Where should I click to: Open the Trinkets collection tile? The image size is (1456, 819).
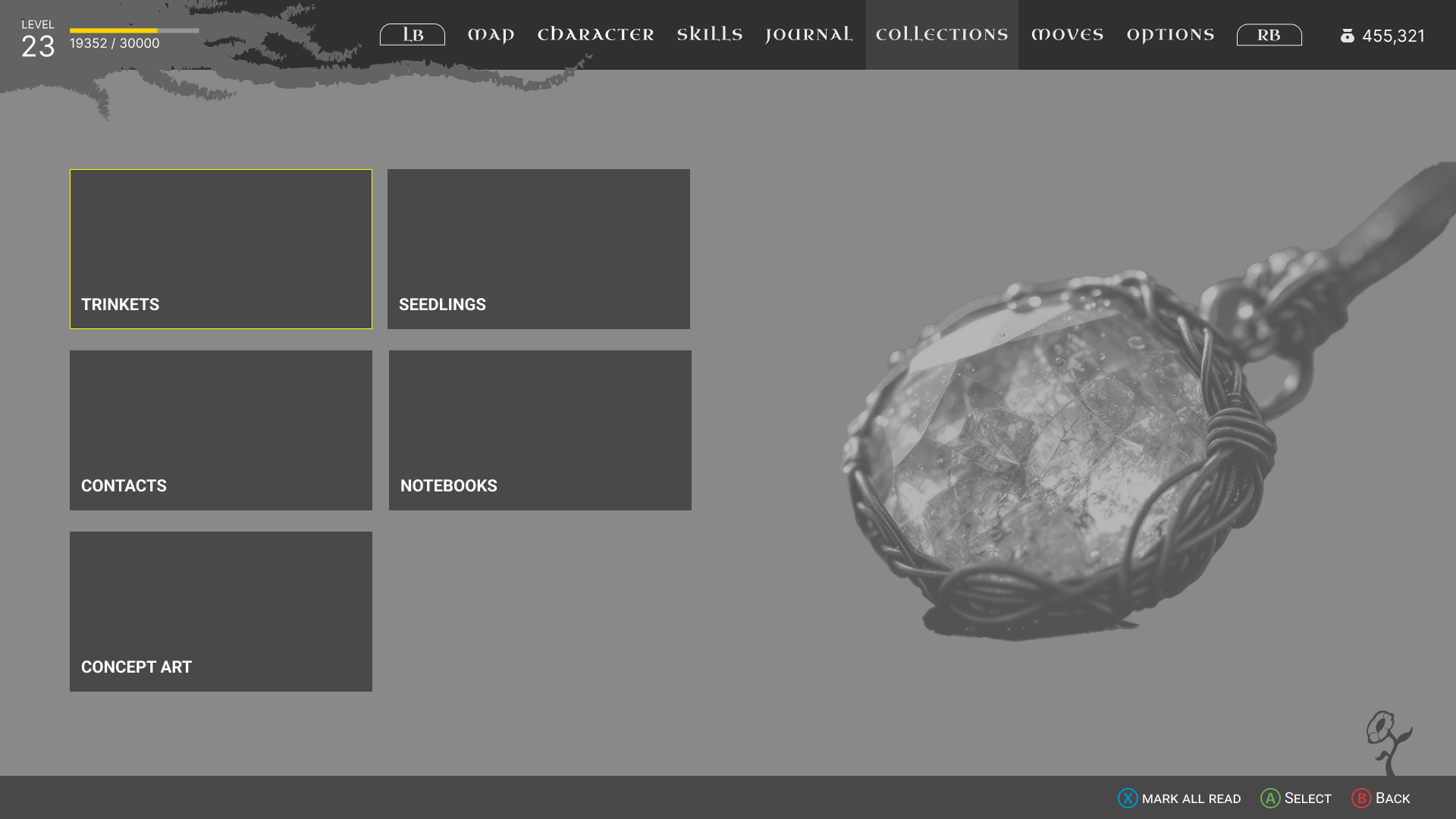click(x=221, y=249)
